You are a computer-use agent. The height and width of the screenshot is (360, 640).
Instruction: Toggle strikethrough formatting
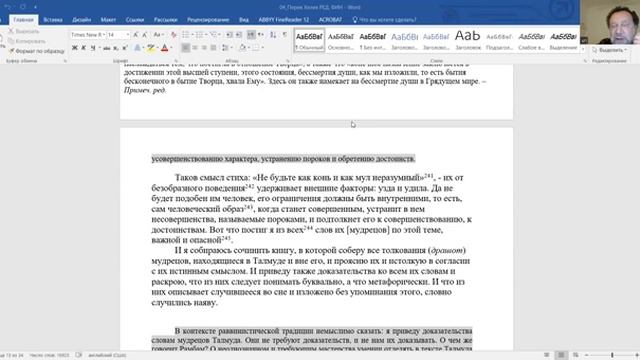click(x=107, y=48)
